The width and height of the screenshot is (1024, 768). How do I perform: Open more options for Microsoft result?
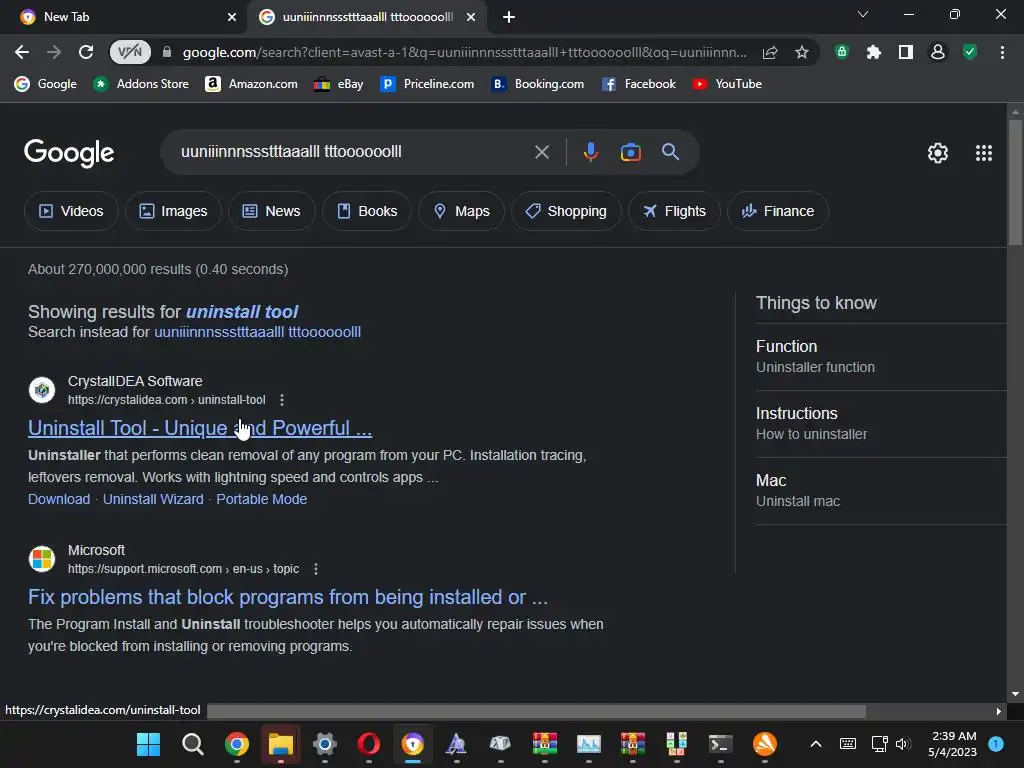point(315,569)
